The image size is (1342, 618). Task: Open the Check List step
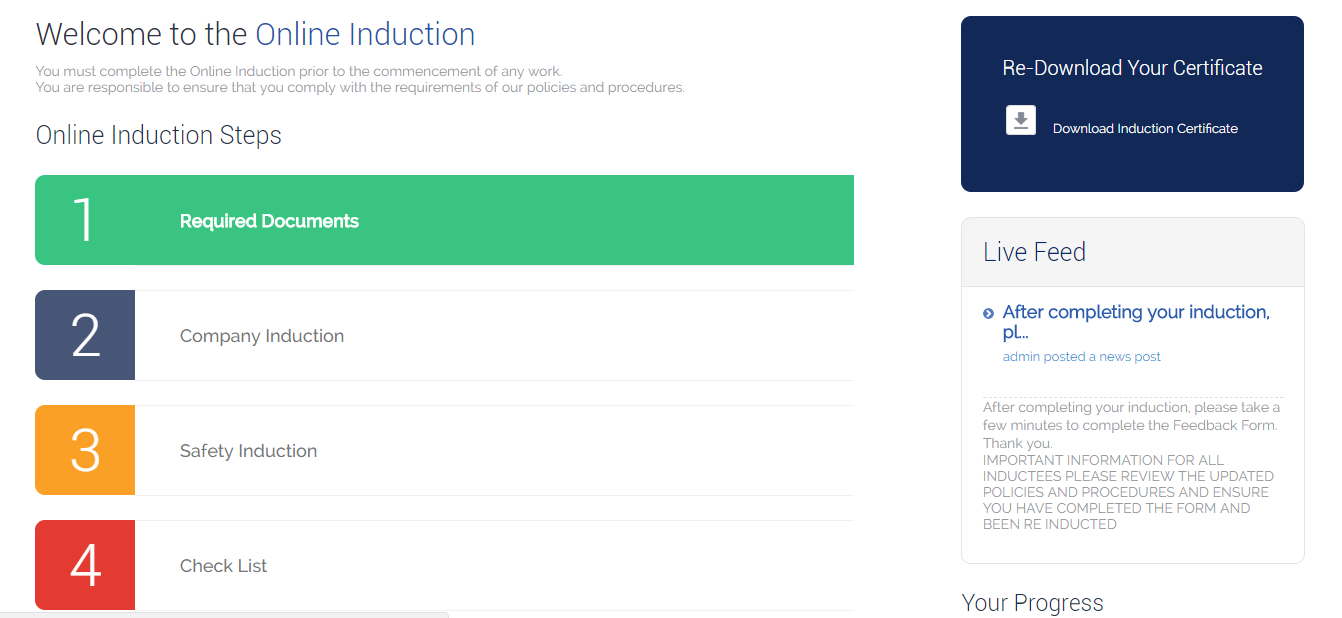(223, 566)
